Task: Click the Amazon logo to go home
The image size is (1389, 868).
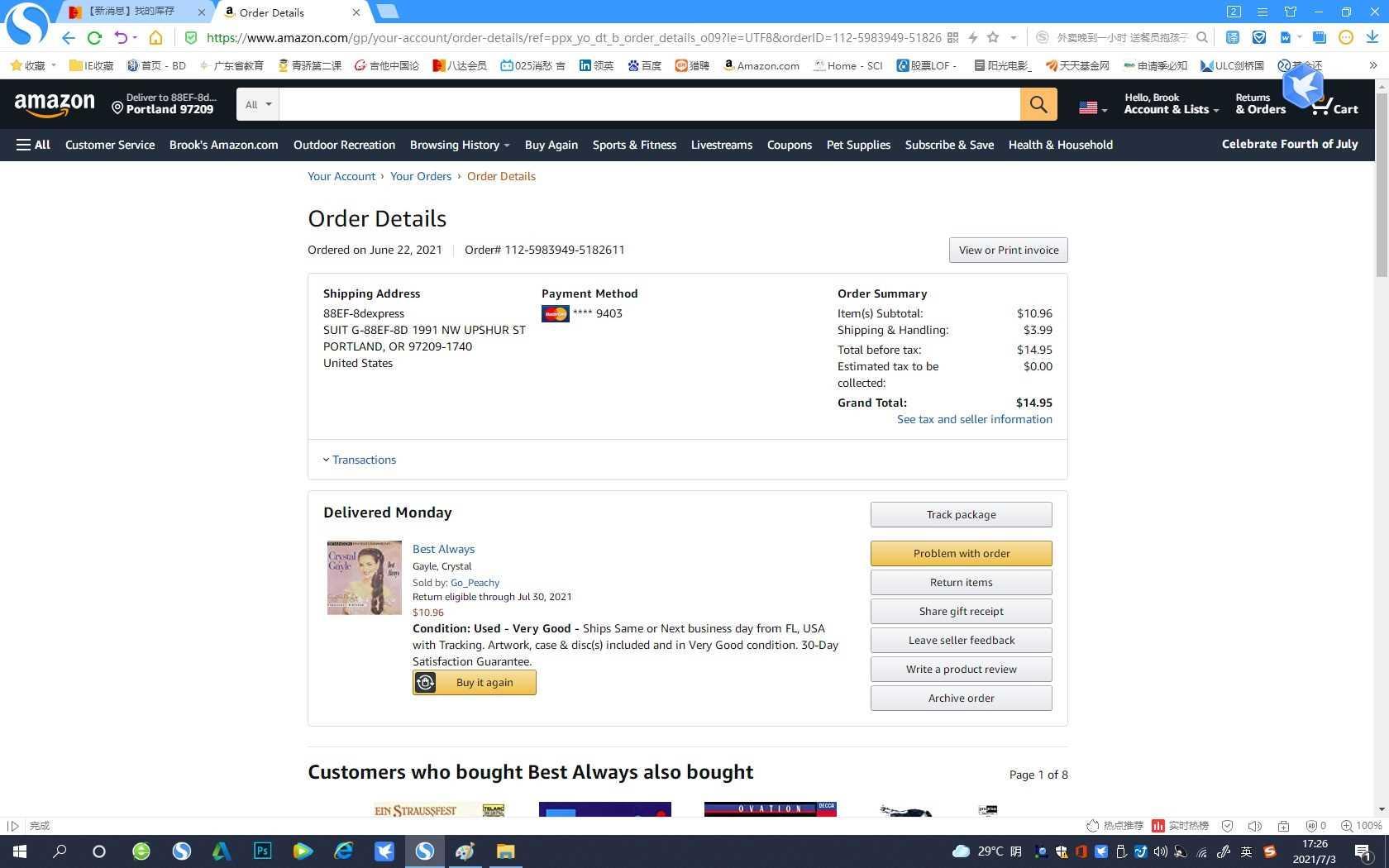Action: tap(55, 104)
